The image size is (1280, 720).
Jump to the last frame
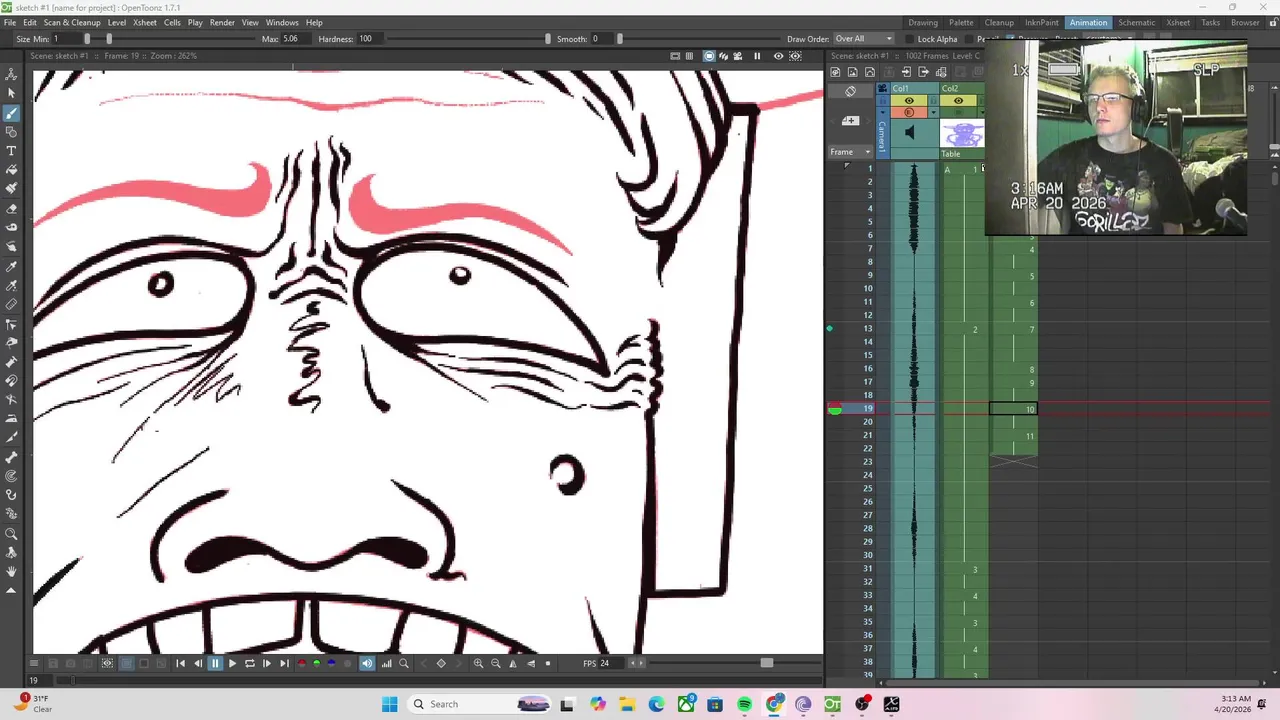(x=284, y=663)
